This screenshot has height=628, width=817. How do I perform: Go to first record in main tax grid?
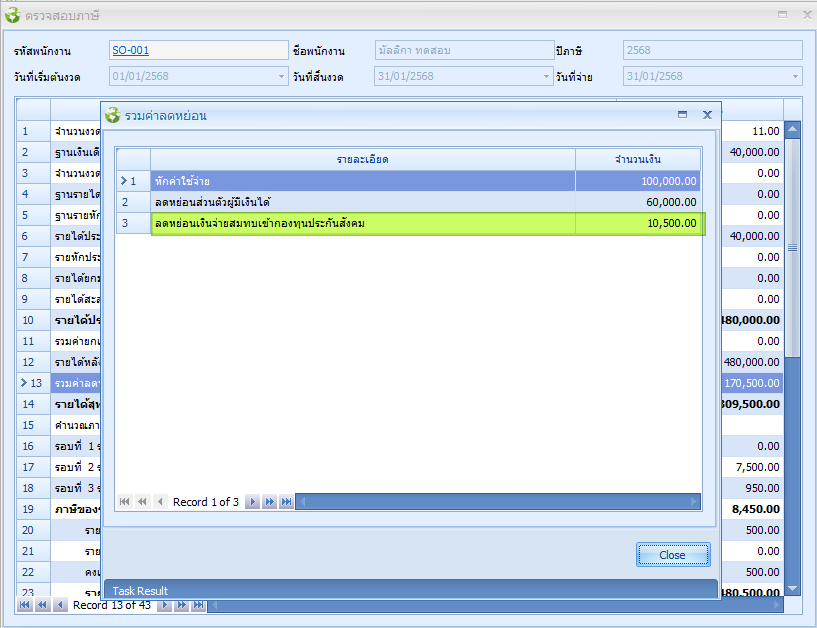(x=24, y=605)
